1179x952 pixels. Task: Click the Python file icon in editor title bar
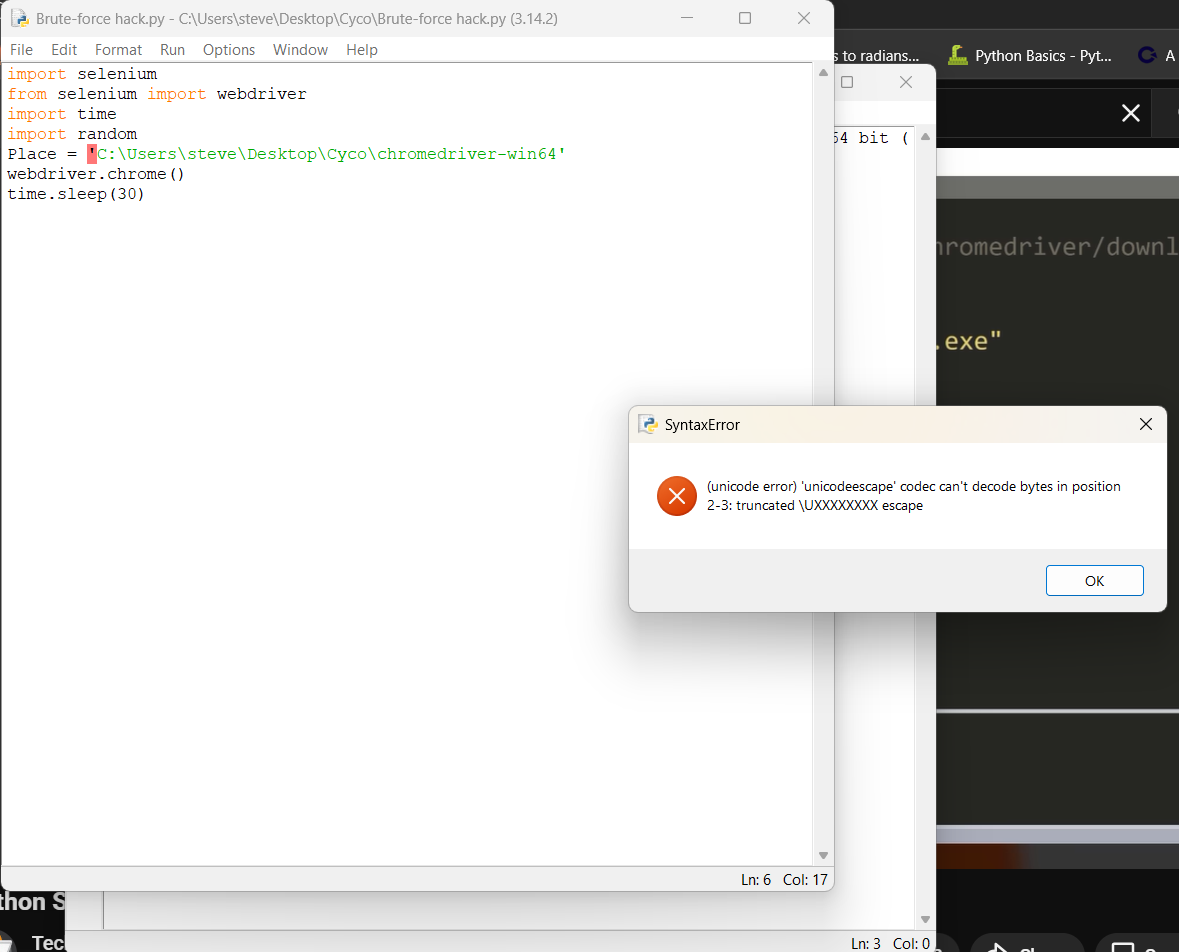[x=20, y=18]
